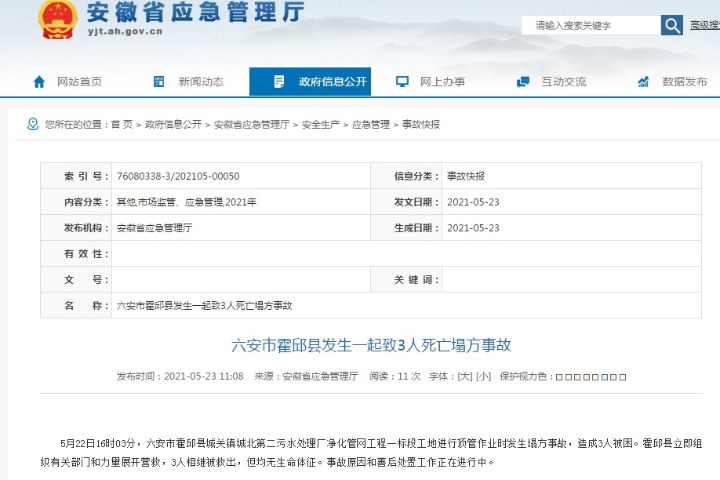The height and width of the screenshot is (480, 720).
Task: Click 事故快报 in the breadcrumb
Action: pyautogui.click(x=421, y=125)
